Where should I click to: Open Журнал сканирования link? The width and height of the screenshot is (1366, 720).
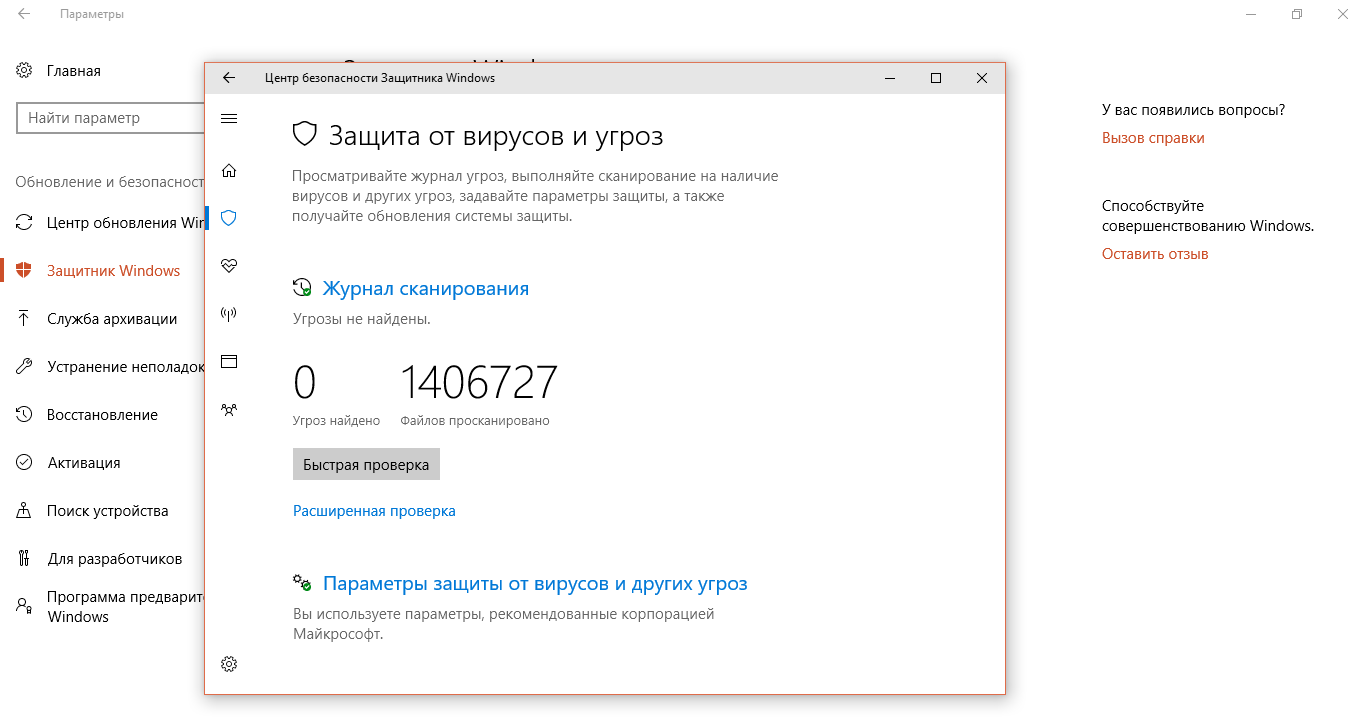point(425,288)
